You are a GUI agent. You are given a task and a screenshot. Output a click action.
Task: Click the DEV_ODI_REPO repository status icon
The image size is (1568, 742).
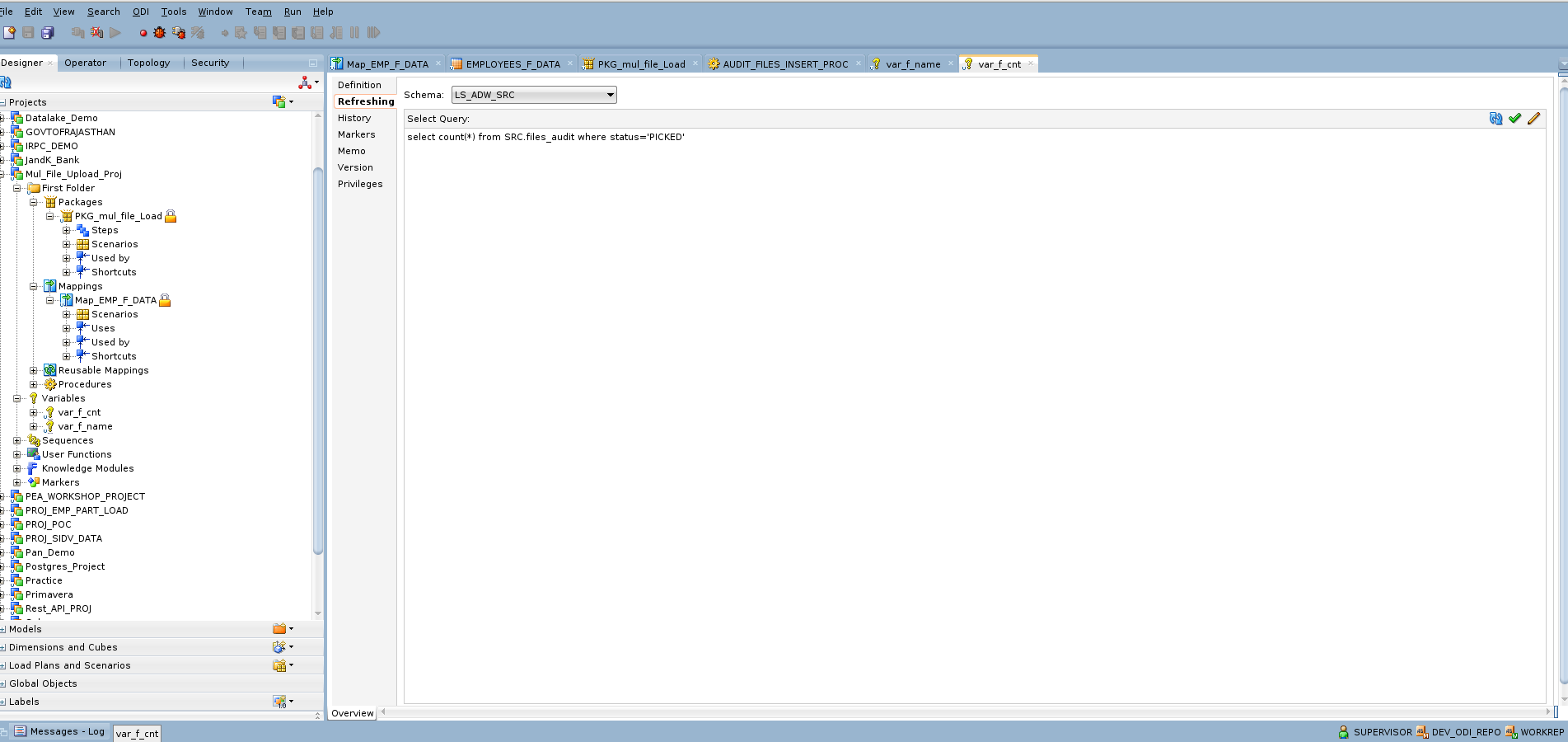pyautogui.click(x=1422, y=732)
